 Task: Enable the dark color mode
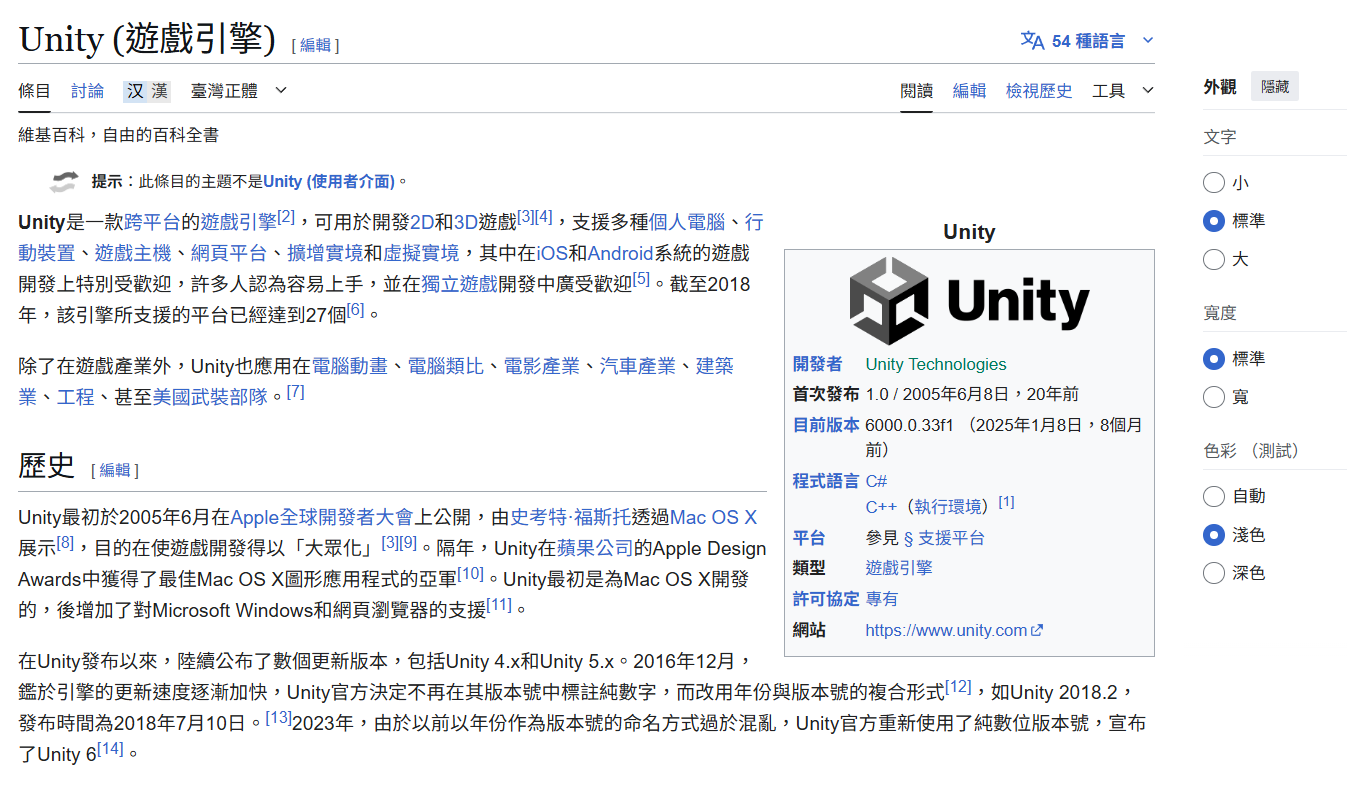click(1214, 573)
